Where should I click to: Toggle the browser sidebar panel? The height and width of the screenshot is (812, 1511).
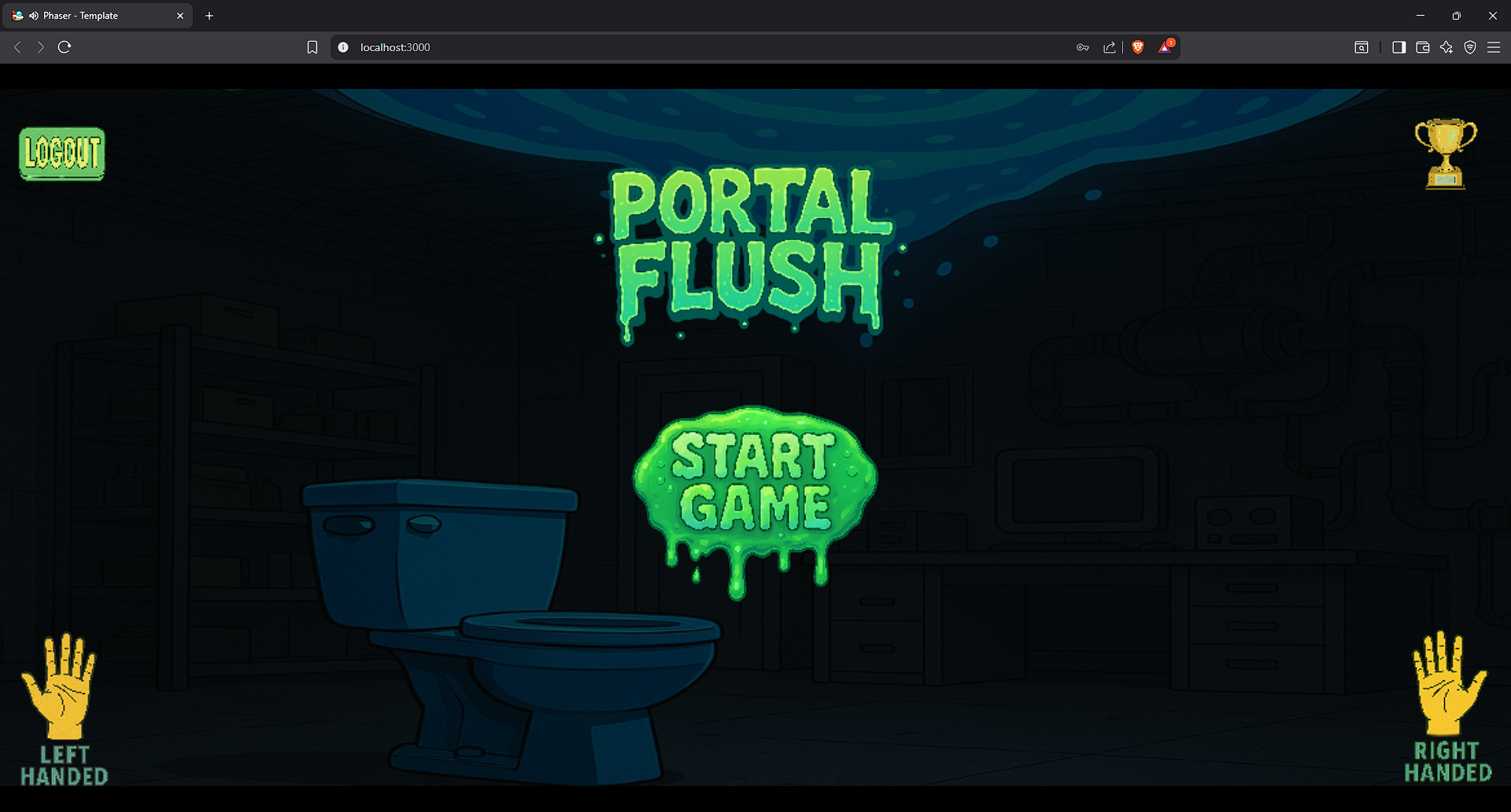[x=1398, y=47]
